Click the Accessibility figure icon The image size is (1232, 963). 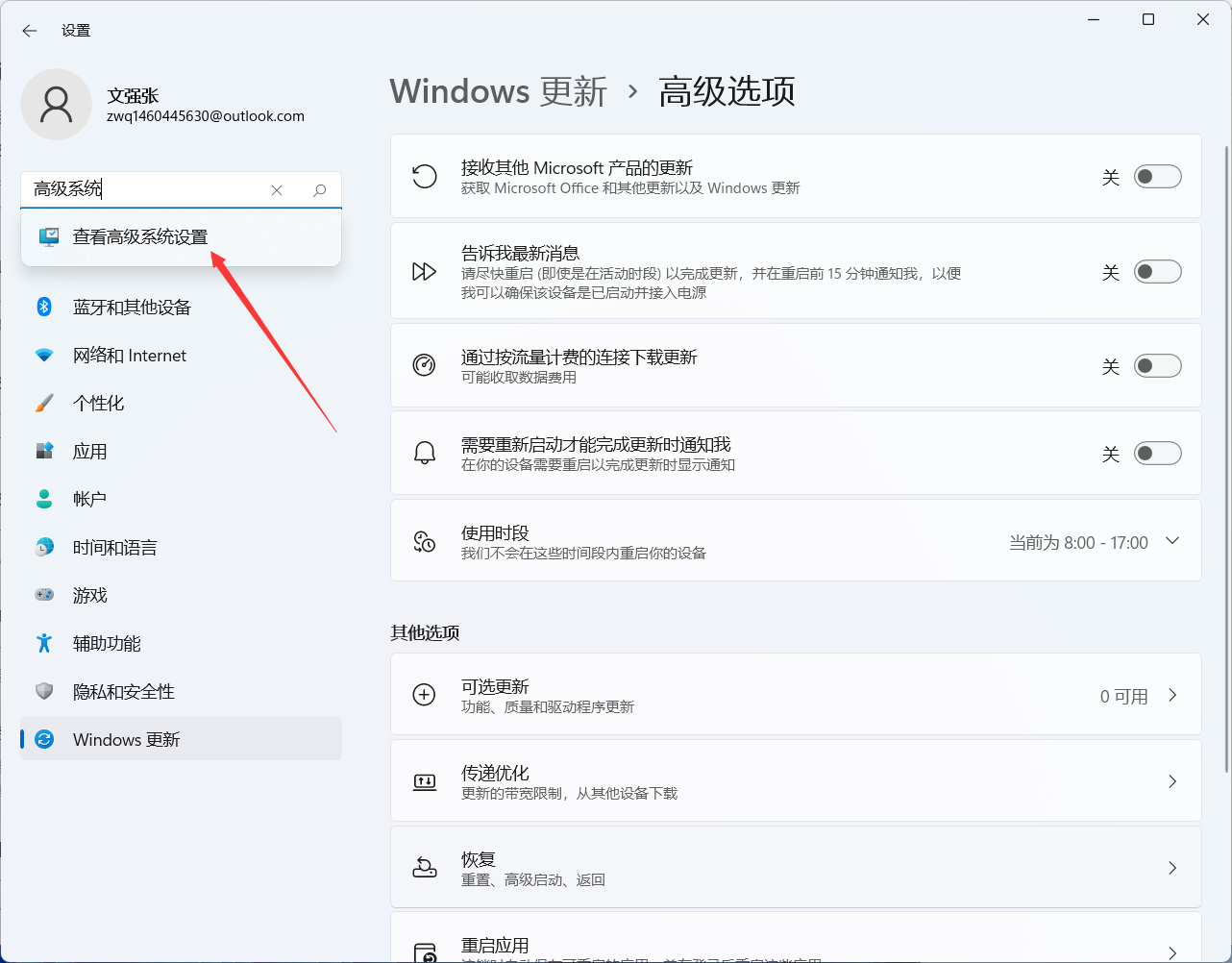pos(44,643)
